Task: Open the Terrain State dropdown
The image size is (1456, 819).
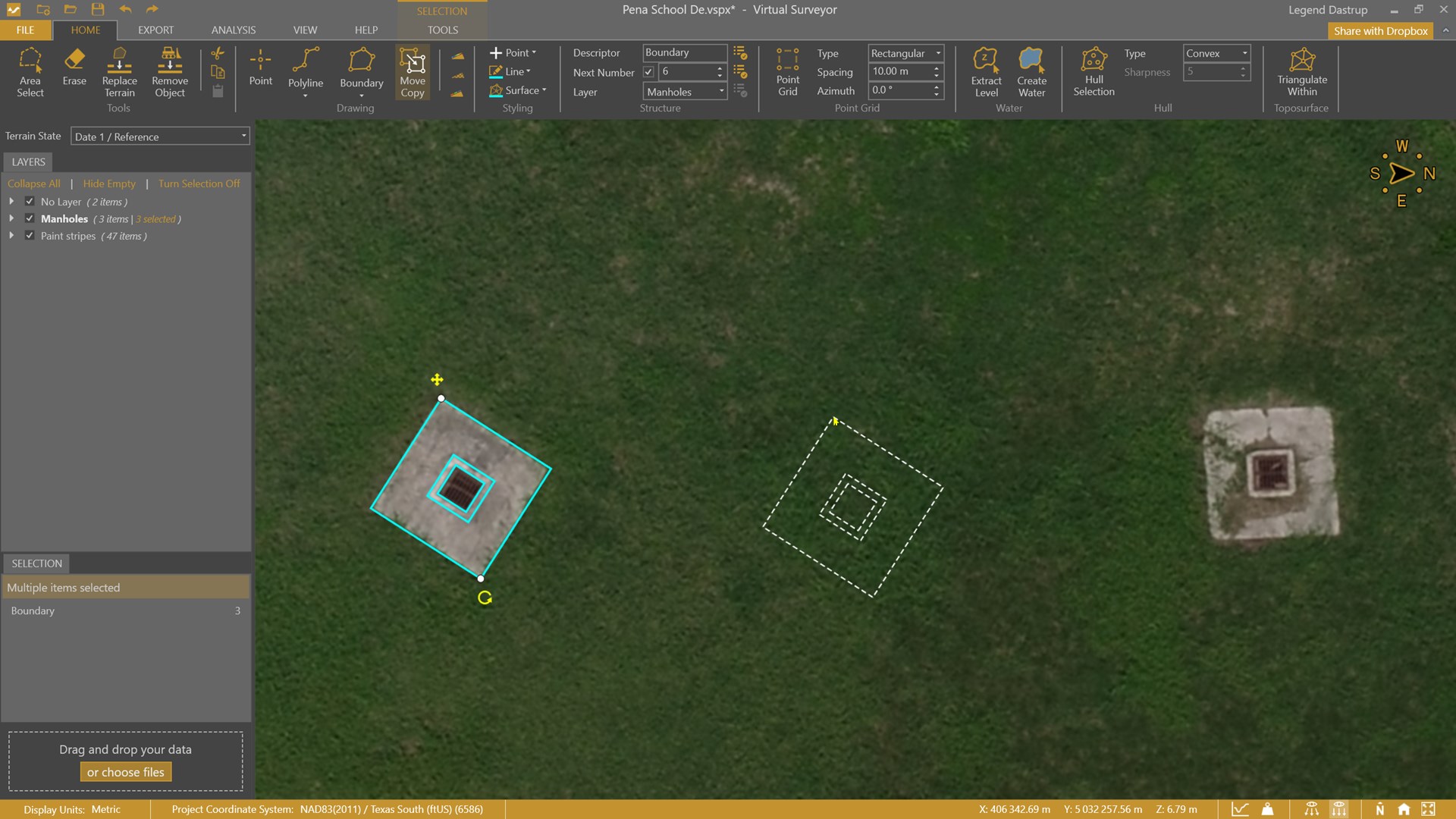Action: pyautogui.click(x=160, y=136)
